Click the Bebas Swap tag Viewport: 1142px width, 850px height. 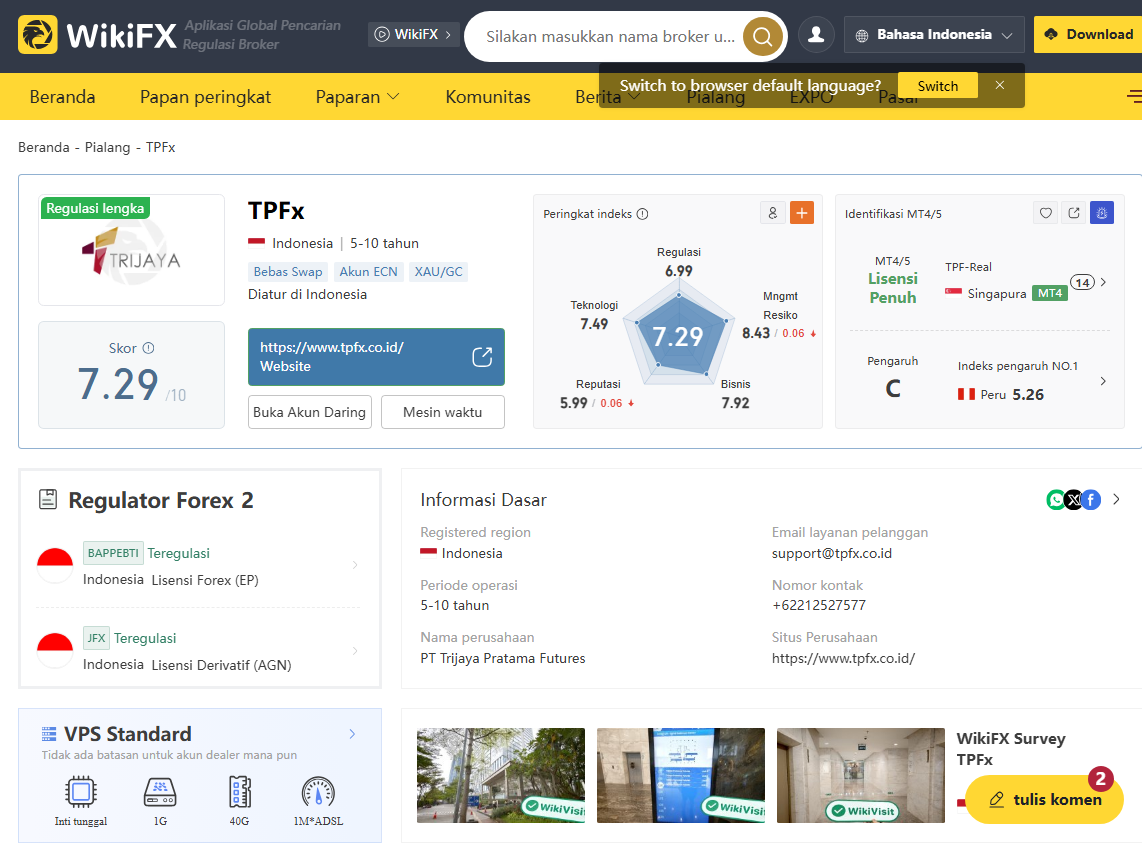[x=288, y=272]
